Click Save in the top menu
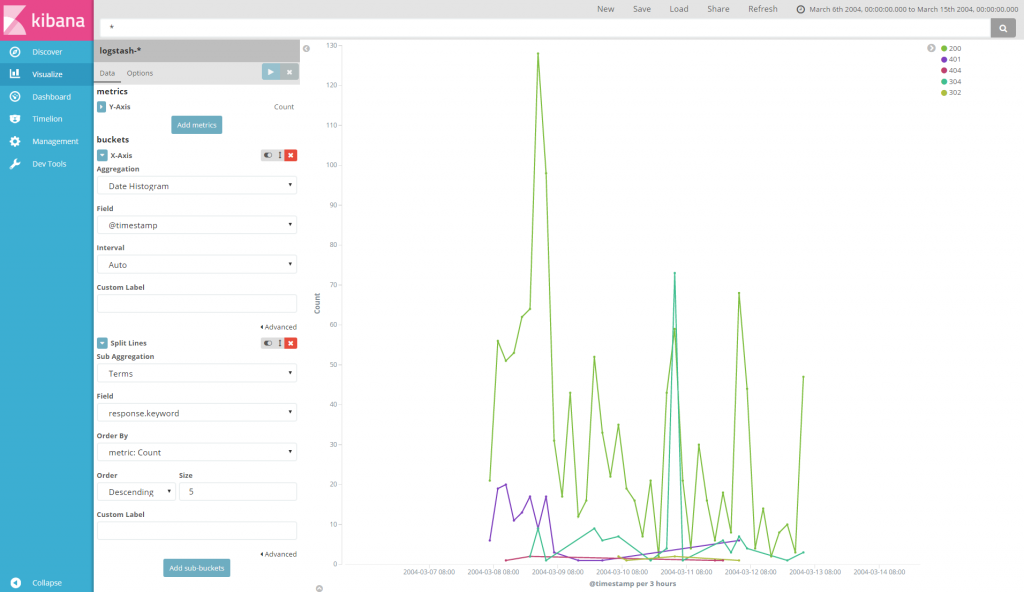The width and height of the screenshot is (1024, 592). [x=641, y=9]
